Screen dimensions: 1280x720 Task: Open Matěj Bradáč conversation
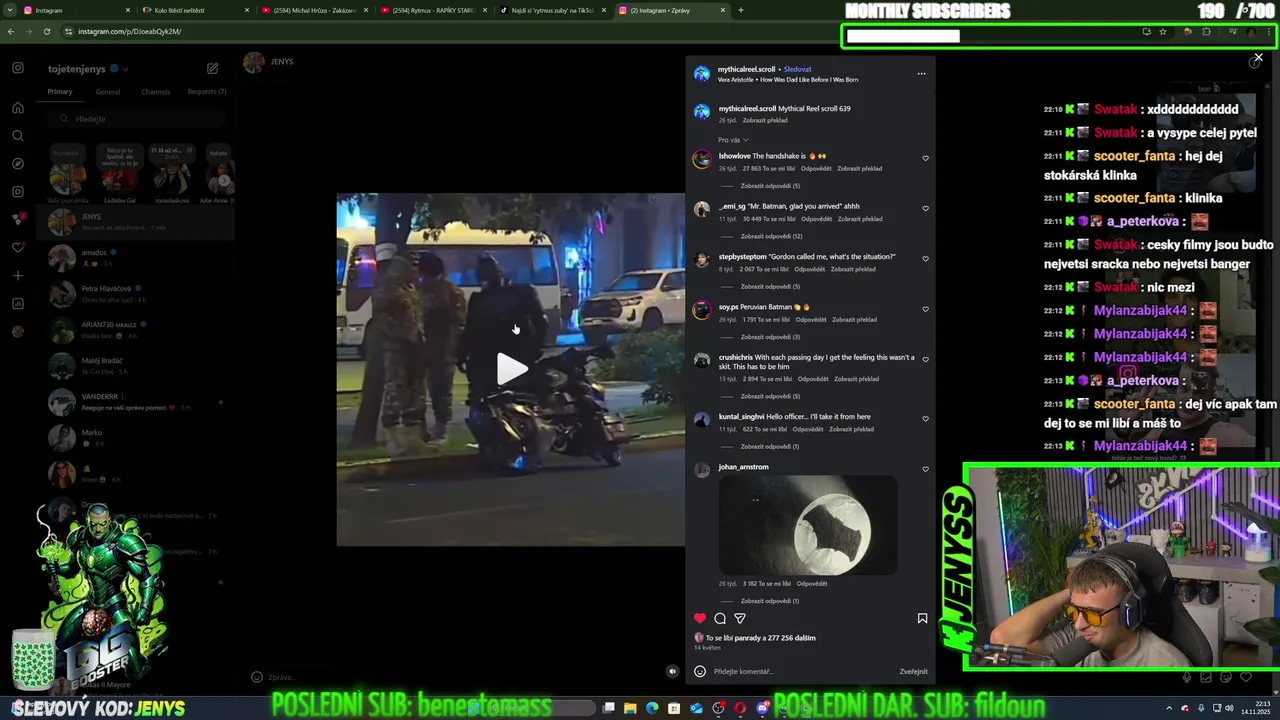pyautogui.click(x=135, y=366)
